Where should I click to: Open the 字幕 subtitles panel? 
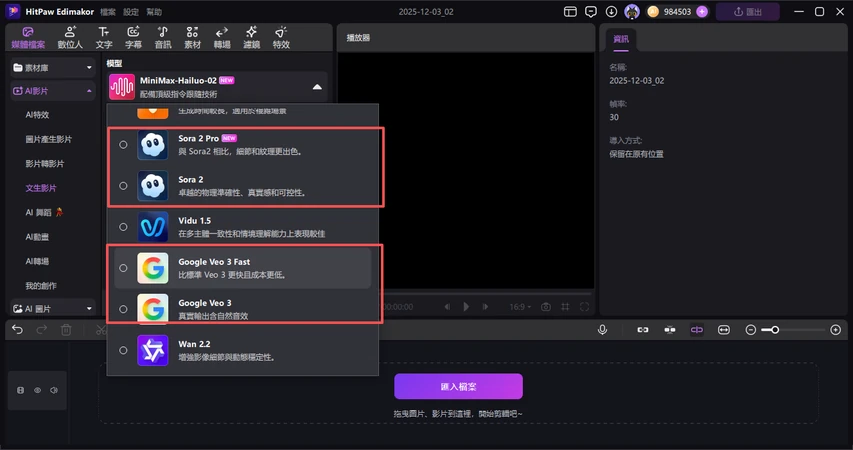pyautogui.click(x=133, y=38)
